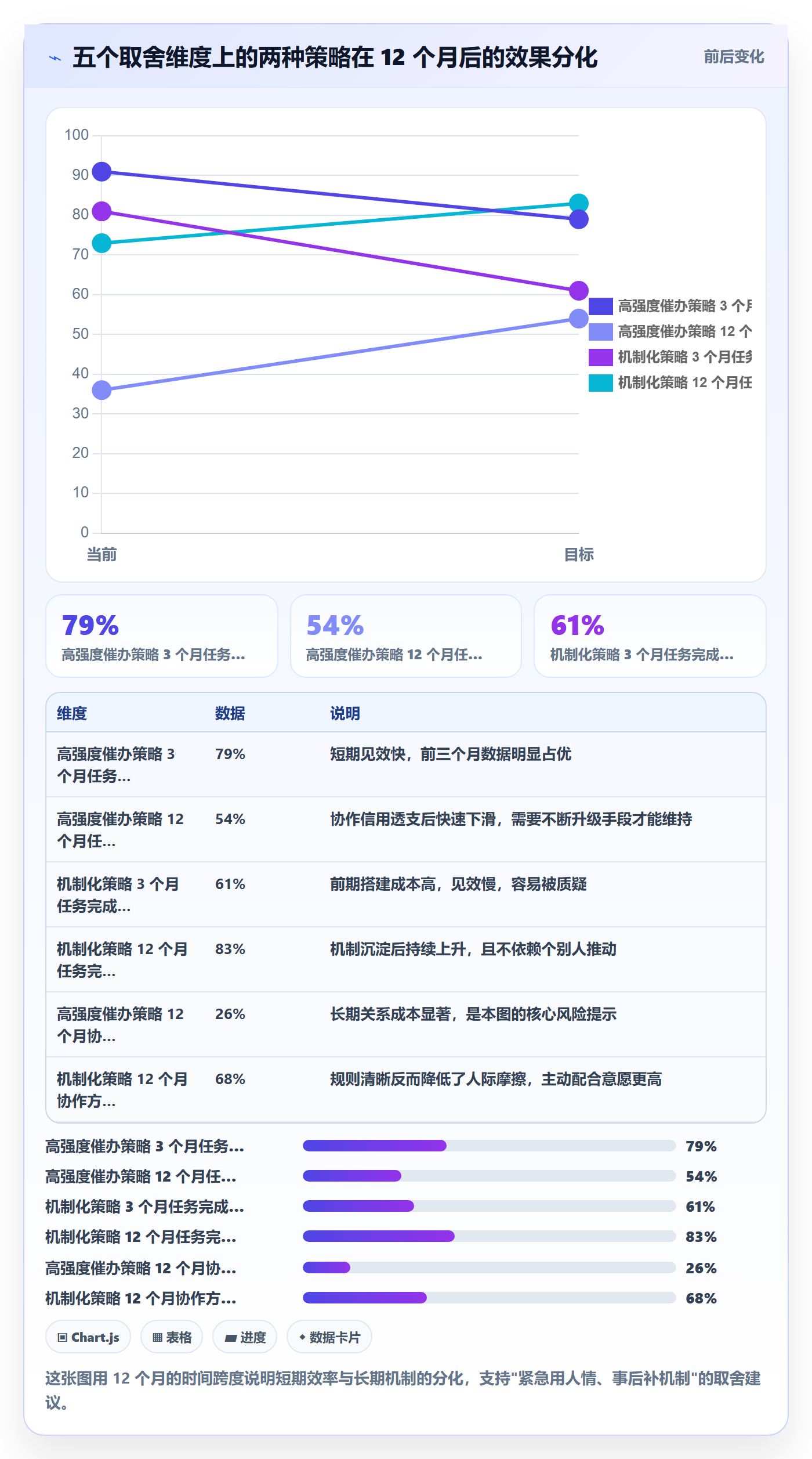Open the 61% data card

[x=650, y=636]
